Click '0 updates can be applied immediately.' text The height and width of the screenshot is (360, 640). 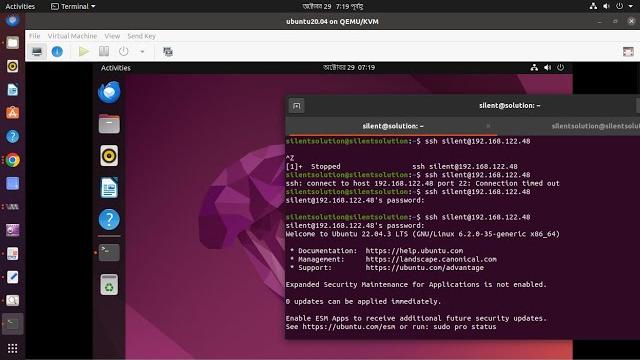tap(363, 301)
